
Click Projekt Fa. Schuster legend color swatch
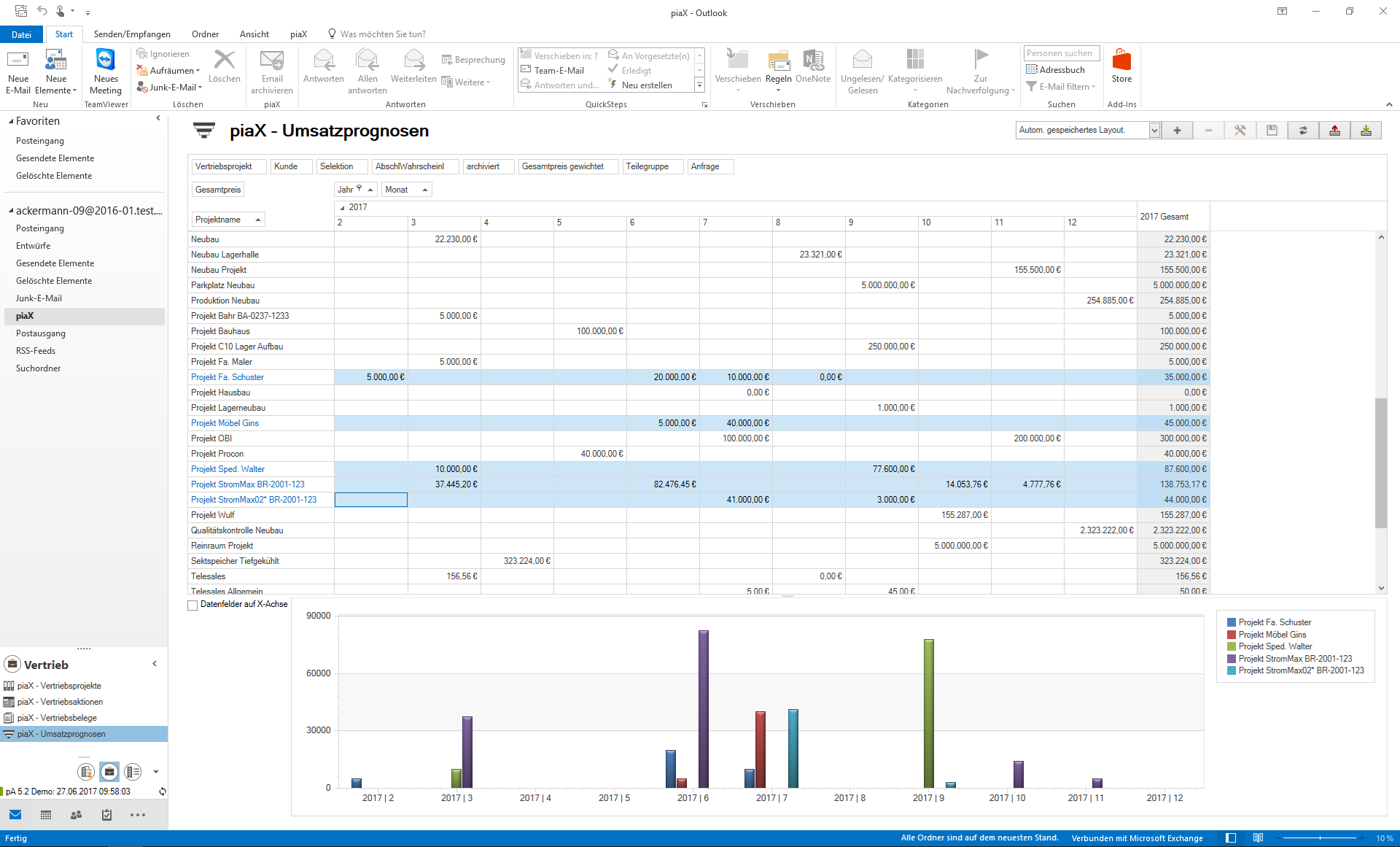pos(1232,622)
